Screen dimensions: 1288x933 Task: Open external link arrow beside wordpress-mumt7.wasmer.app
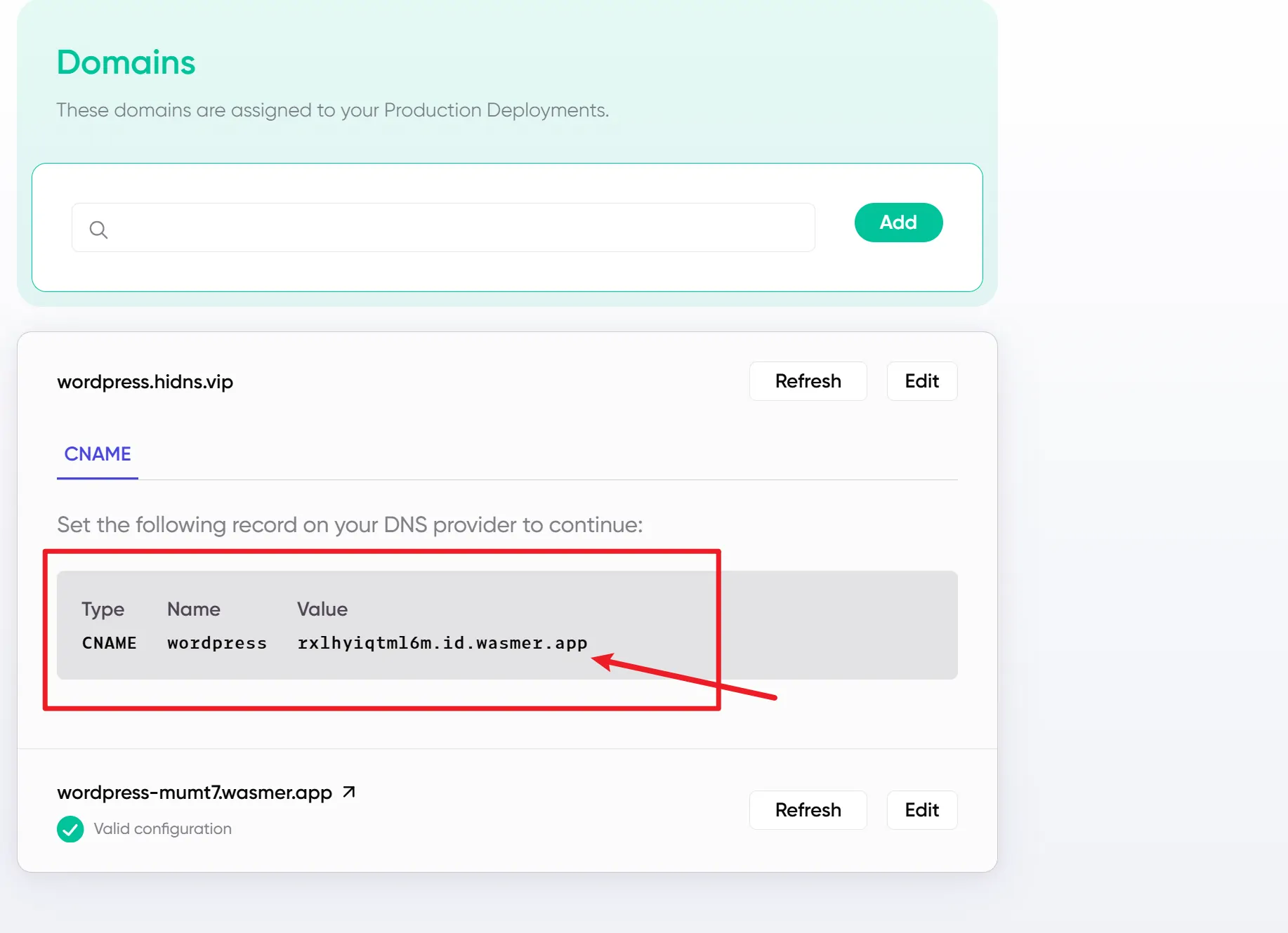click(349, 793)
